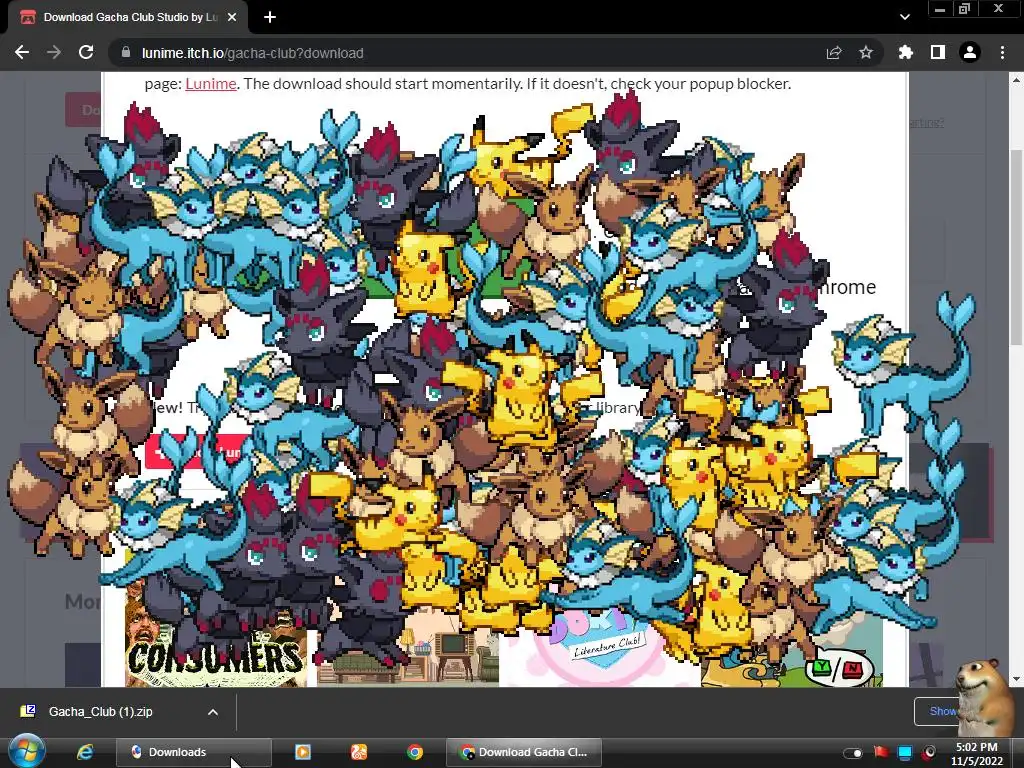The width and height of the screenshot is (1024, 768).
Task: Click the browser forward arrow
Action: (x=54, y=53)
